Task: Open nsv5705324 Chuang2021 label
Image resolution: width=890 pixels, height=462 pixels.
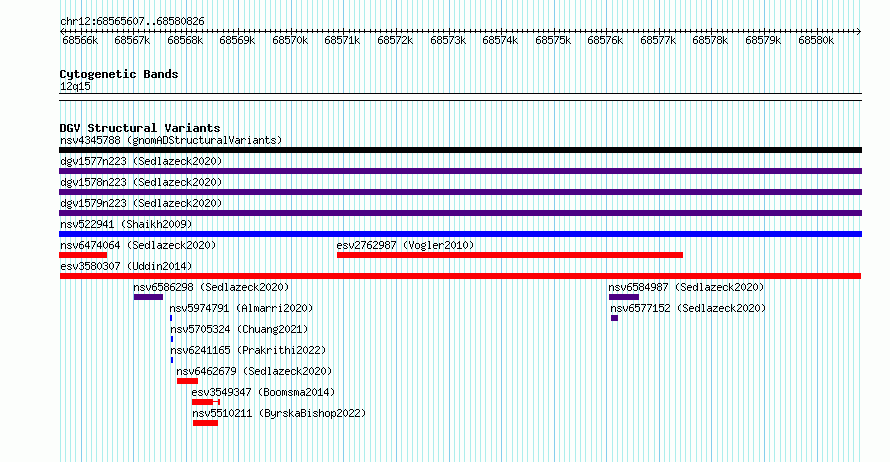Action: (240, 329)
